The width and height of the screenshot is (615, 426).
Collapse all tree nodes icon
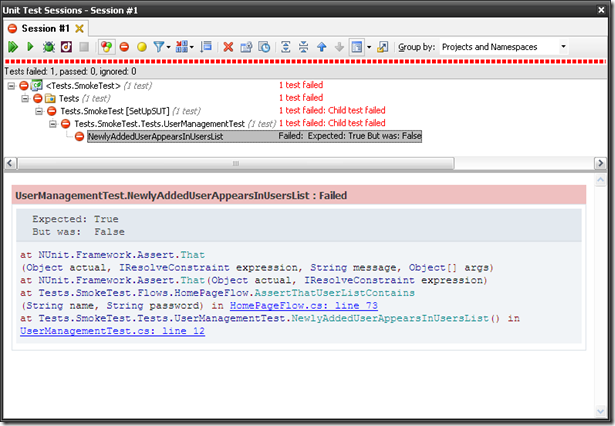(x=304, y=47)
